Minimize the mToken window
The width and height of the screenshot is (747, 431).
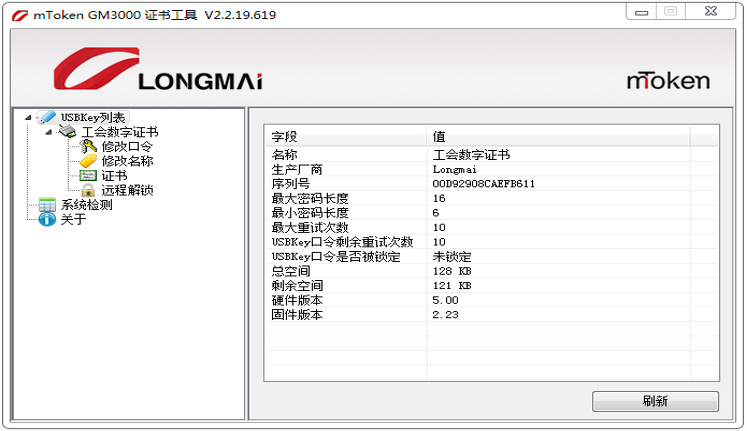(x=641, y=11)
